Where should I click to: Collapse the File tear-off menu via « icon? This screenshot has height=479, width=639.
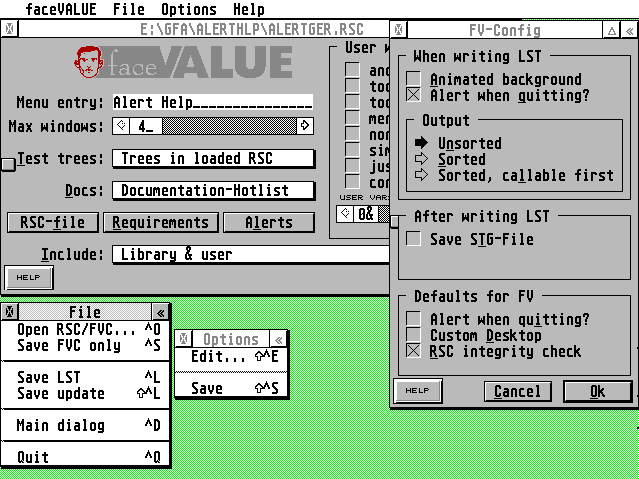coord(160,312)
